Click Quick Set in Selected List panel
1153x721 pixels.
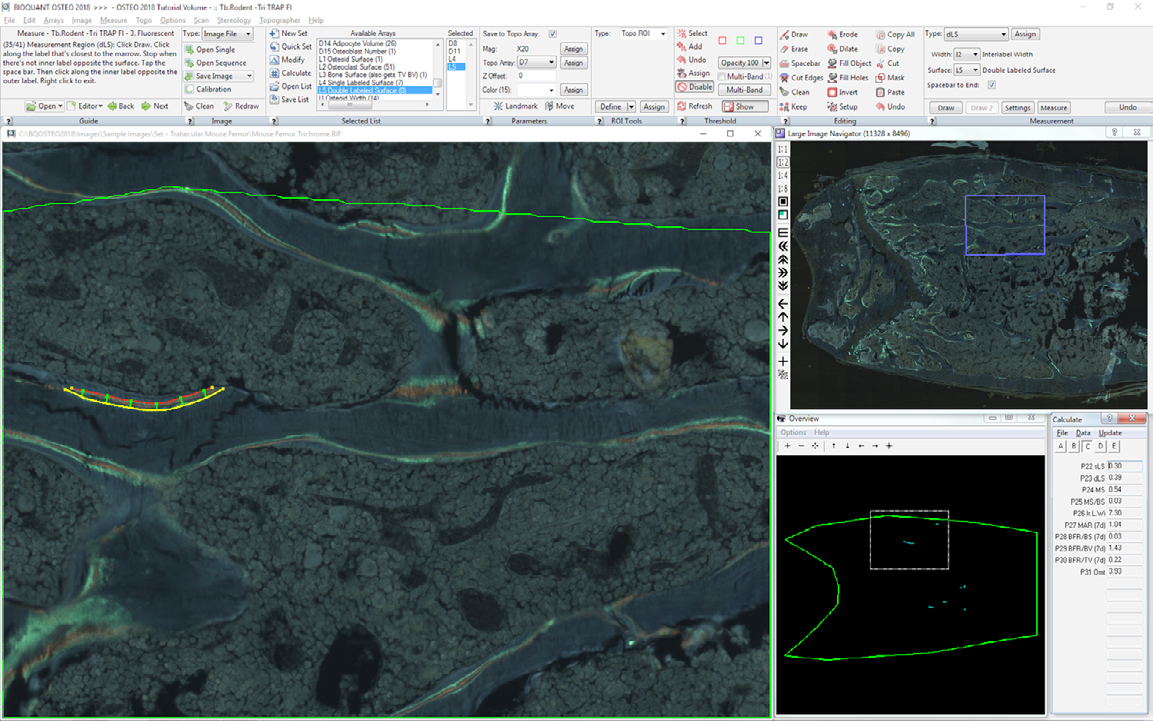(290, 46)
